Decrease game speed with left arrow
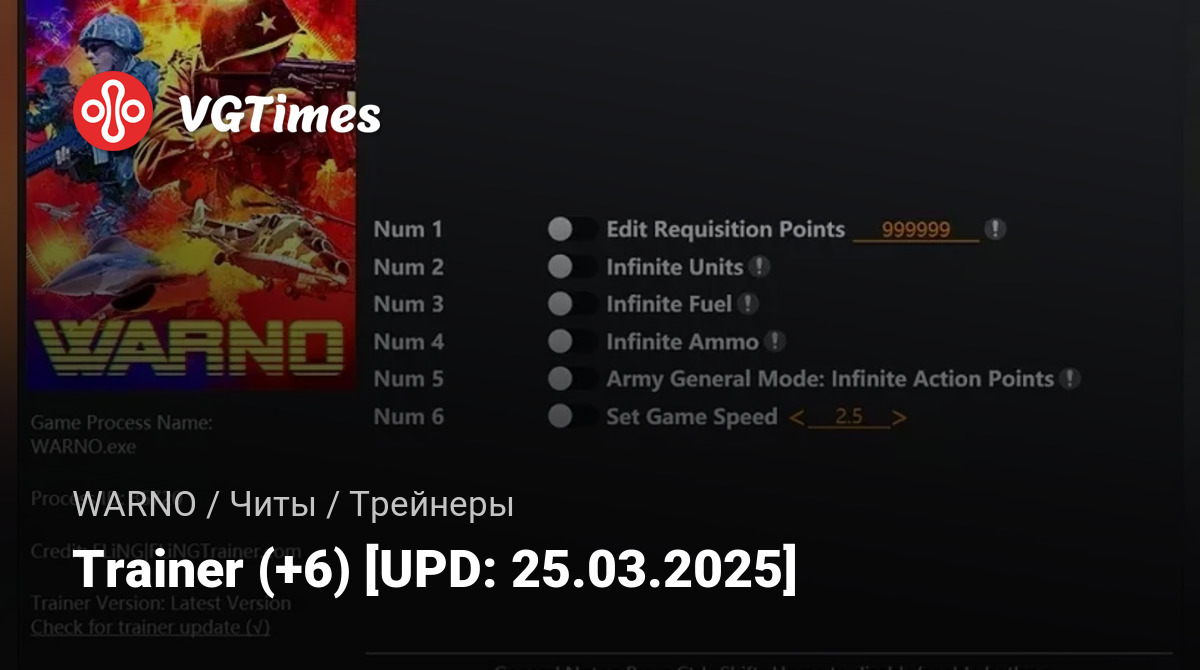1200x670 pixels. point(797,418)
